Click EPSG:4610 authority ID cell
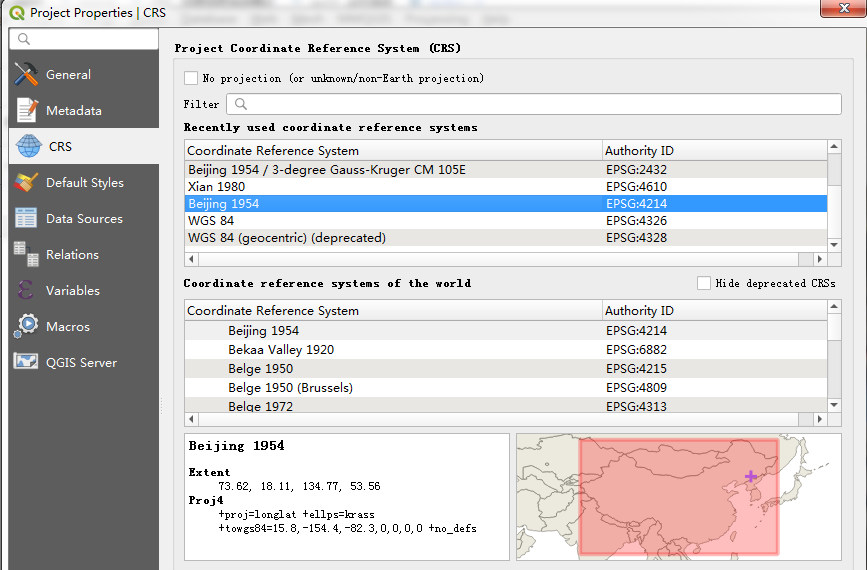Screen dimensions: 867x570 coord(636,186)
